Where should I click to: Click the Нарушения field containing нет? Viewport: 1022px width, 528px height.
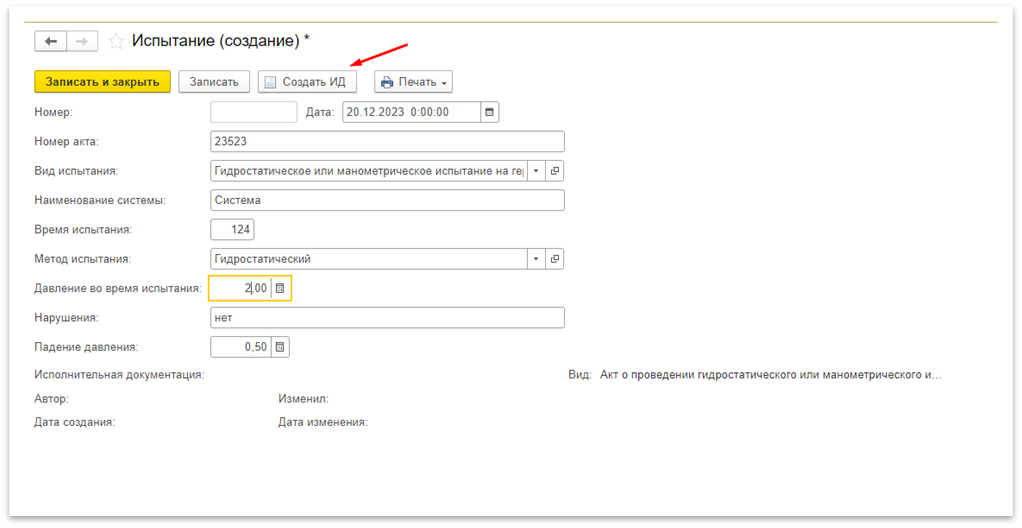point(388,318)
